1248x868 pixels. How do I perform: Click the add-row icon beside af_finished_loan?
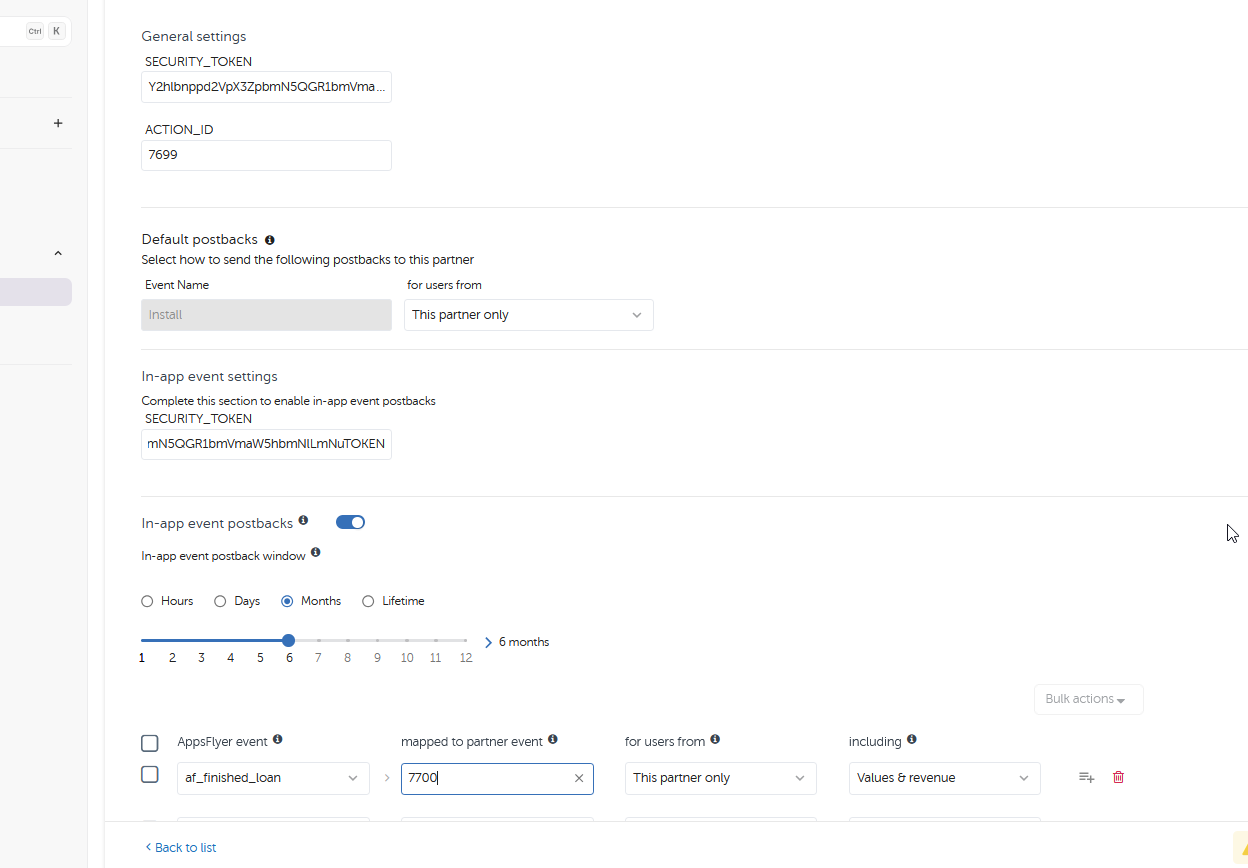tap(1086, 777)
